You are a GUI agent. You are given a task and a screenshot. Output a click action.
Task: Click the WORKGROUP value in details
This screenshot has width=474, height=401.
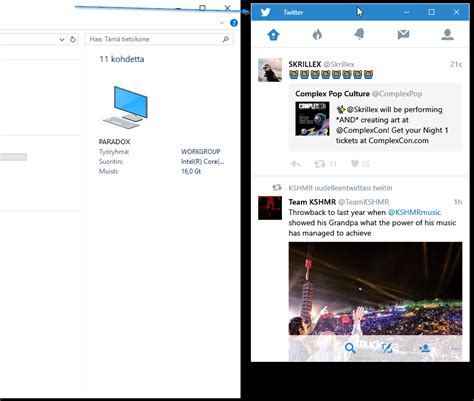coord(201,151)
